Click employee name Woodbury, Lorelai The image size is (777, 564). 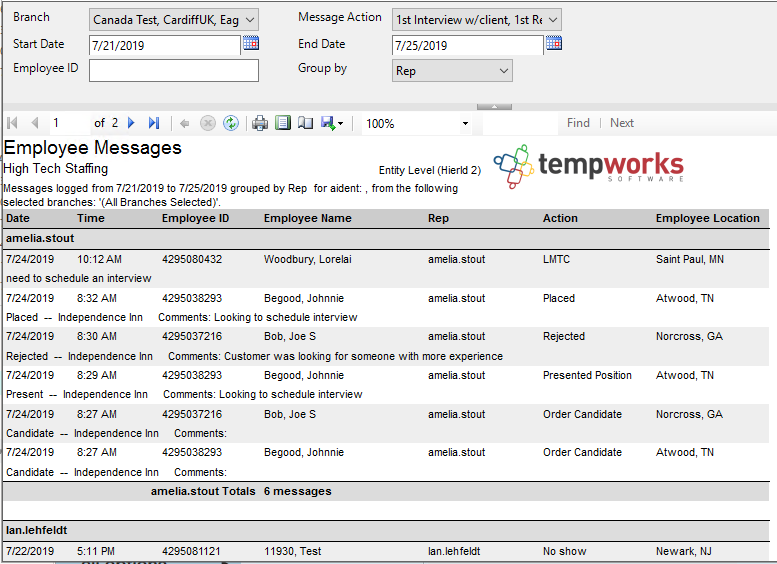[308, 259]
